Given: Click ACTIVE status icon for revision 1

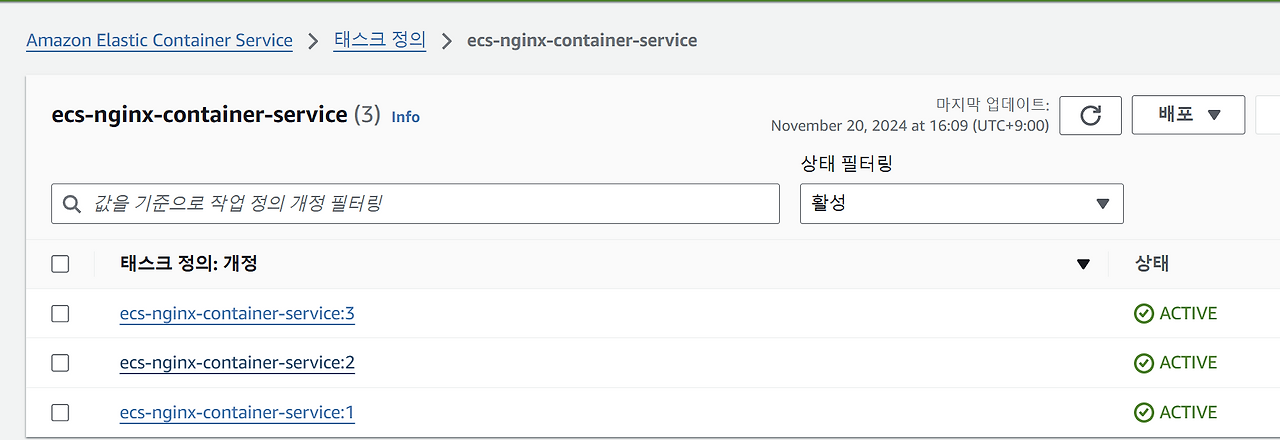Looking at the screenshot, I should pos(1144,412).
